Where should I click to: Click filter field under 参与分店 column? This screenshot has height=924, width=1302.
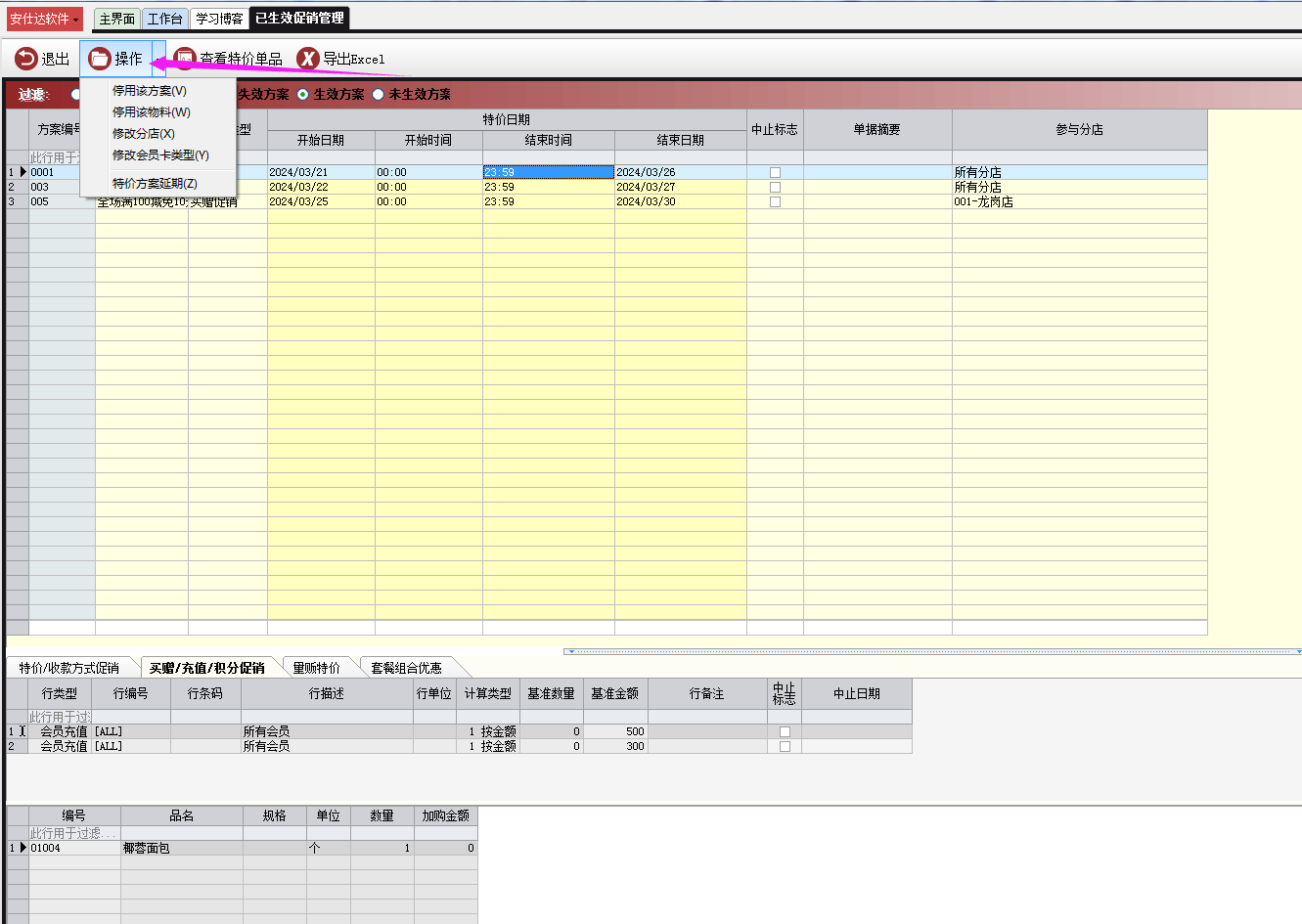(x=1080, y=157)
